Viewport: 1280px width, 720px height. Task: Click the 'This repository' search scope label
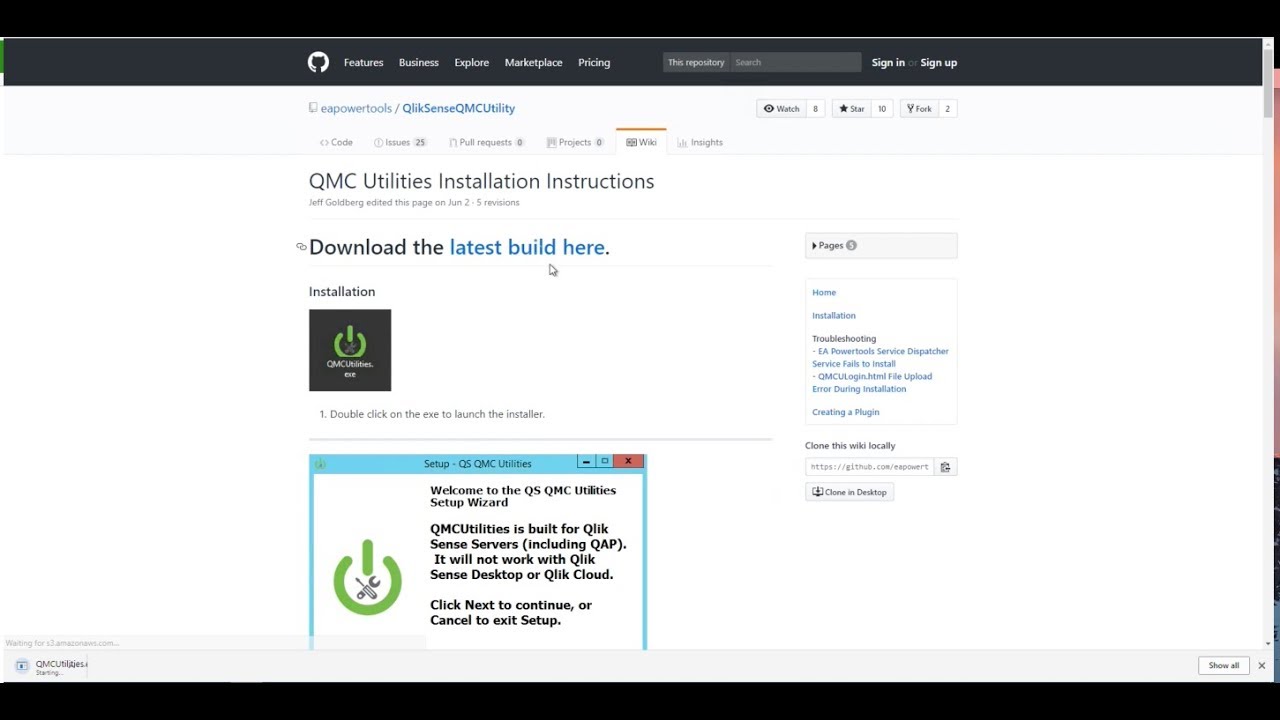[x=696, y=63]
